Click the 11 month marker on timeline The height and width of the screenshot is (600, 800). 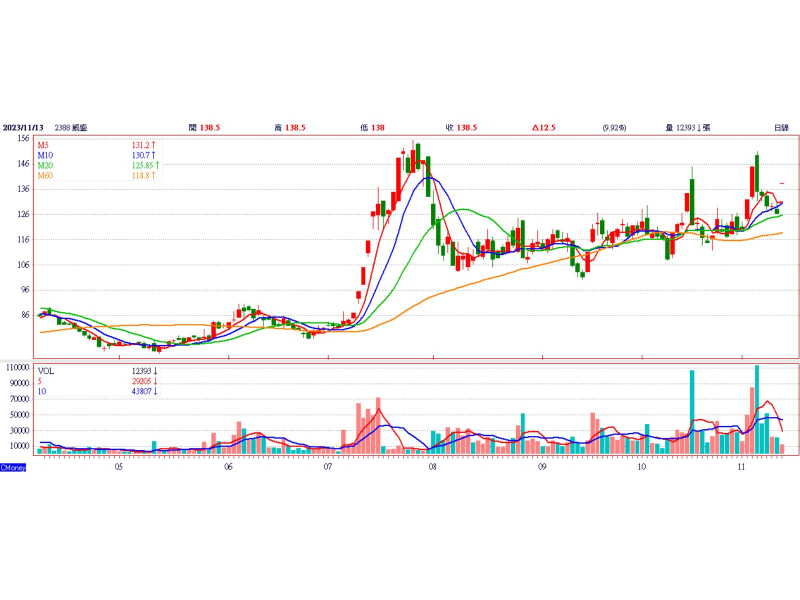tap(741, 466)
